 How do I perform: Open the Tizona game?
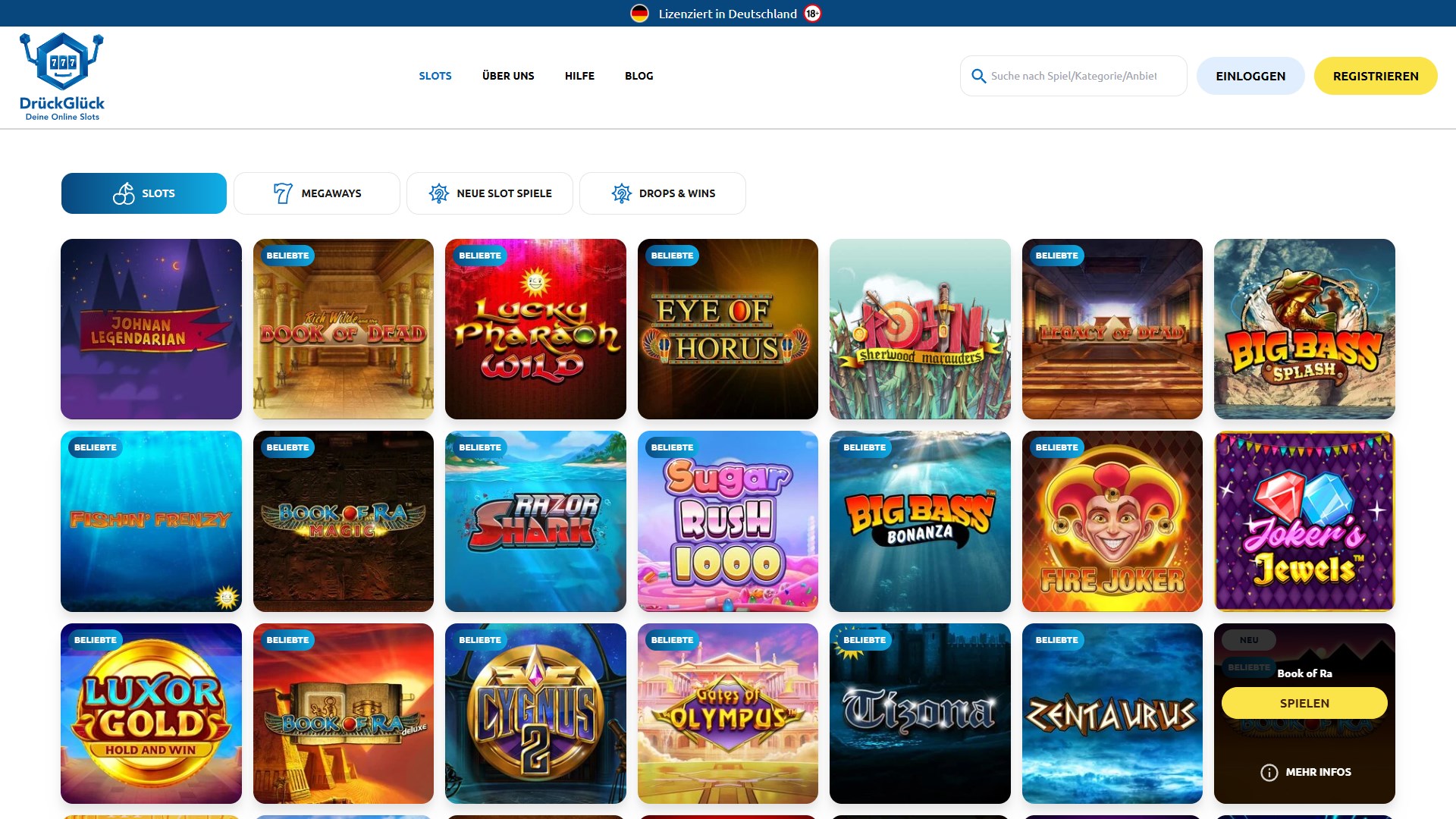920,714
